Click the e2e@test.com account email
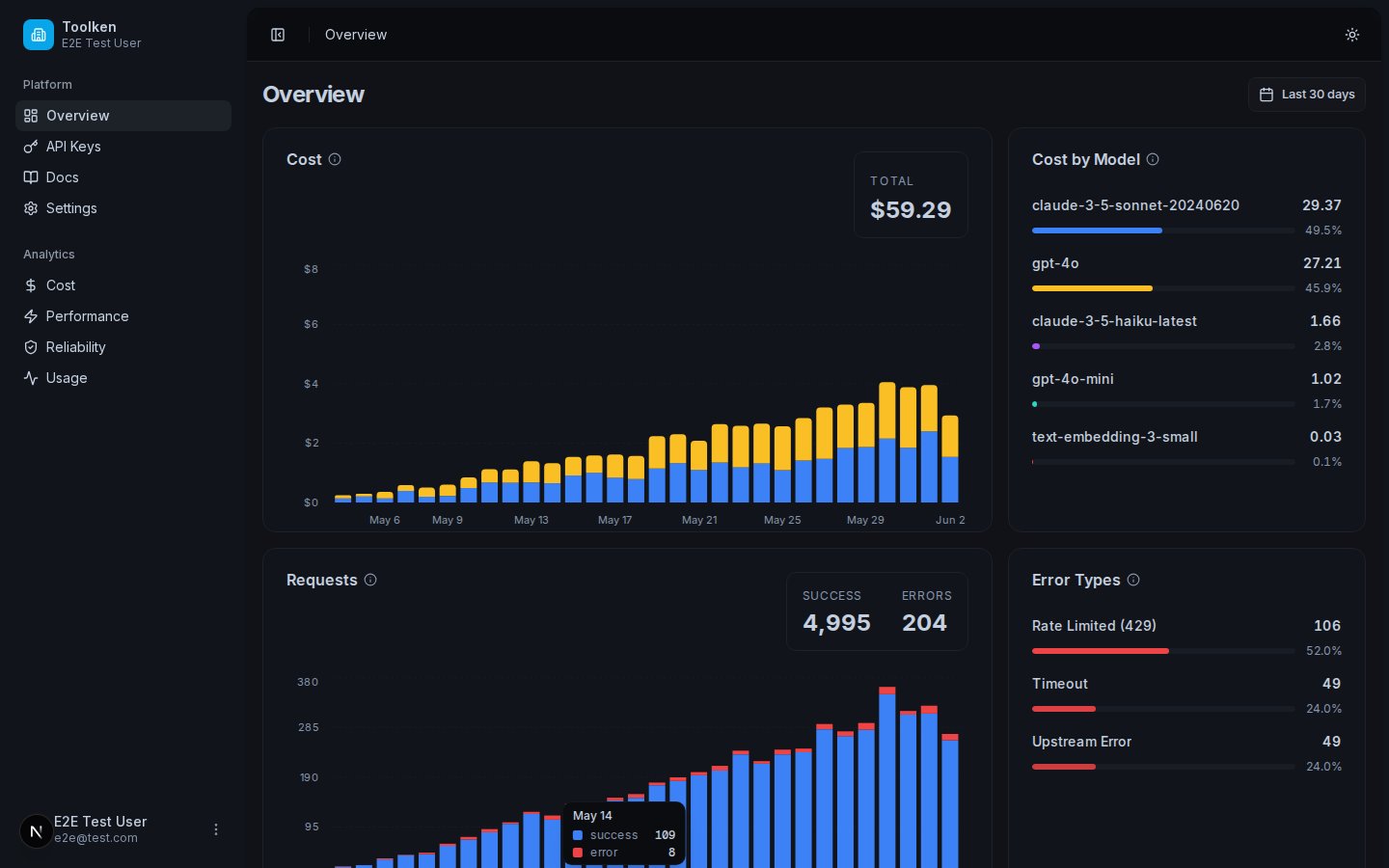This screenshot has width=1389, height=868. point(95,838)
